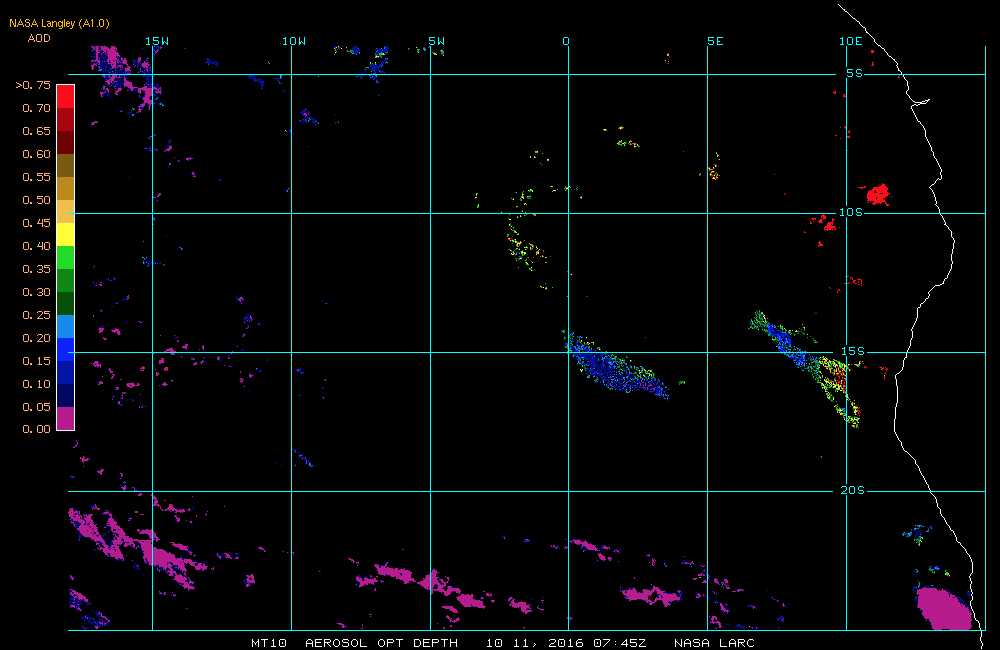Click the 10E longitude label
Image resolution: width=1000 pixels, height=650 pixels.
coord(851,41)
